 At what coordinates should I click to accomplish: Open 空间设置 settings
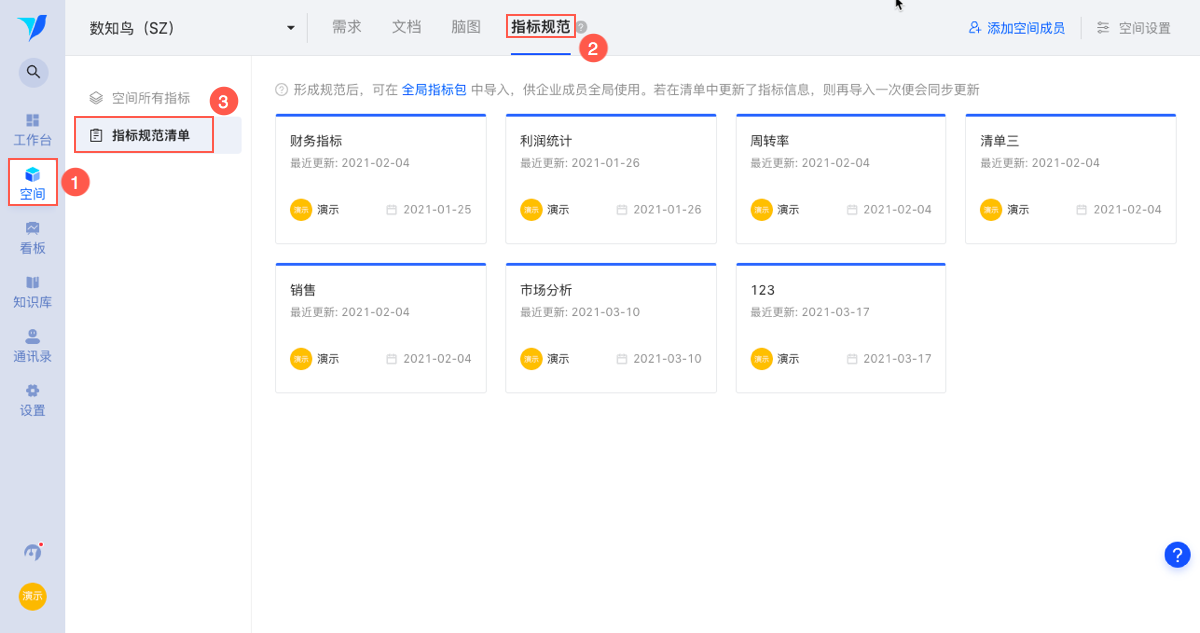coord(1134,28)
